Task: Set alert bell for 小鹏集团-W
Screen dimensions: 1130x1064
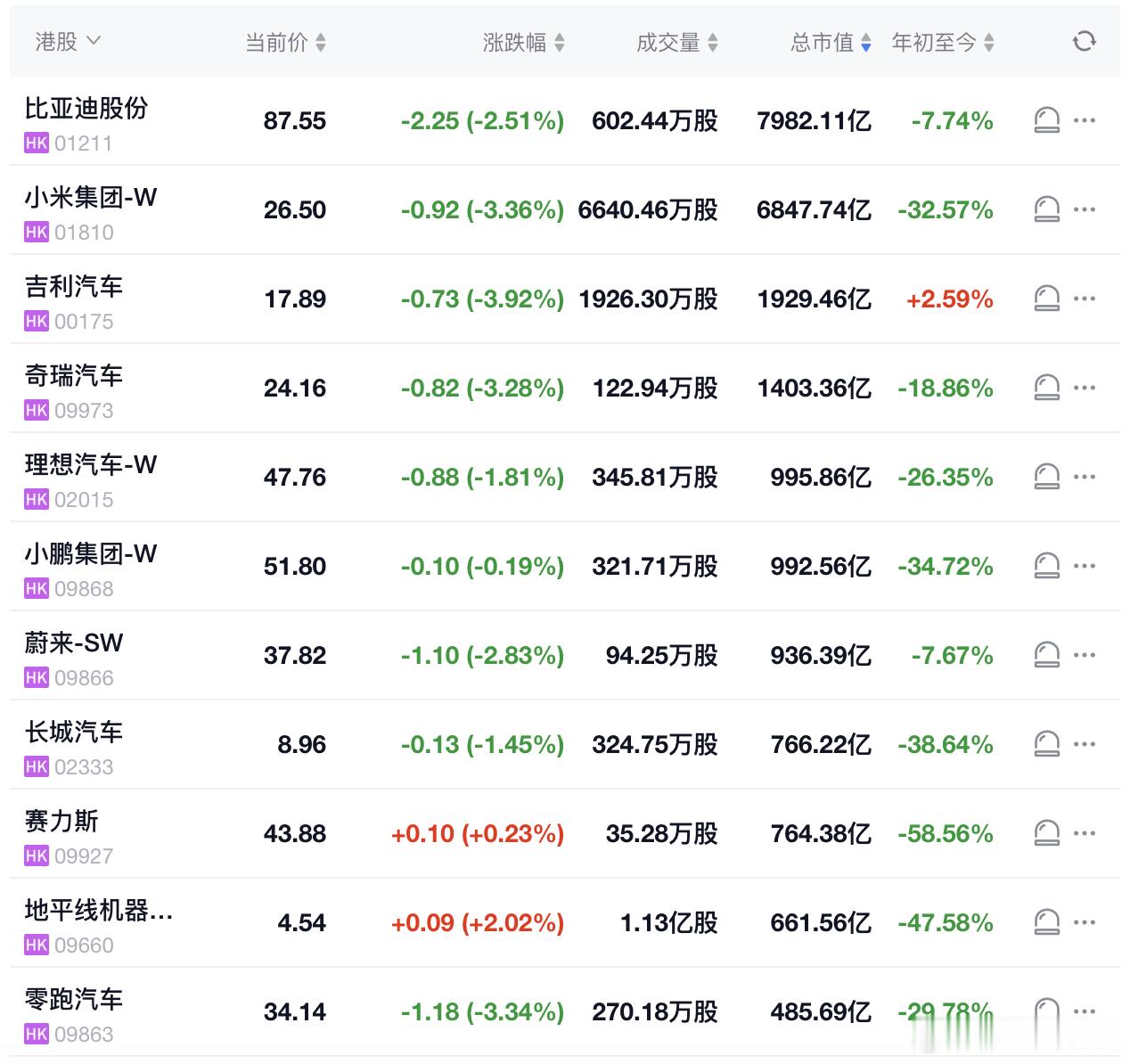Action: tap(1046, 566)
